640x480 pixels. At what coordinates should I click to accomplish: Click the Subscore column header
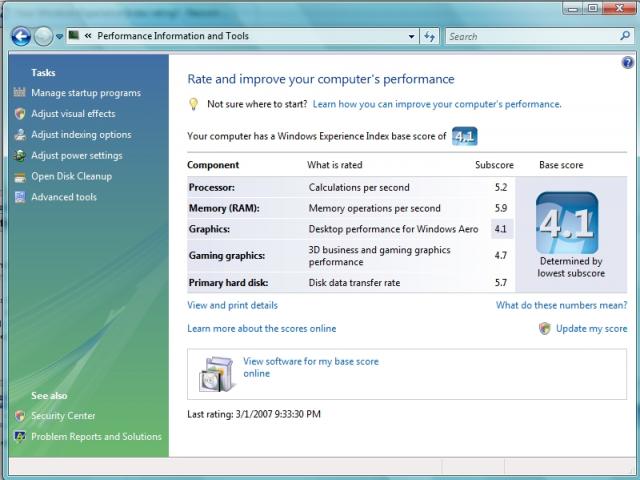[x=494, y=165]
